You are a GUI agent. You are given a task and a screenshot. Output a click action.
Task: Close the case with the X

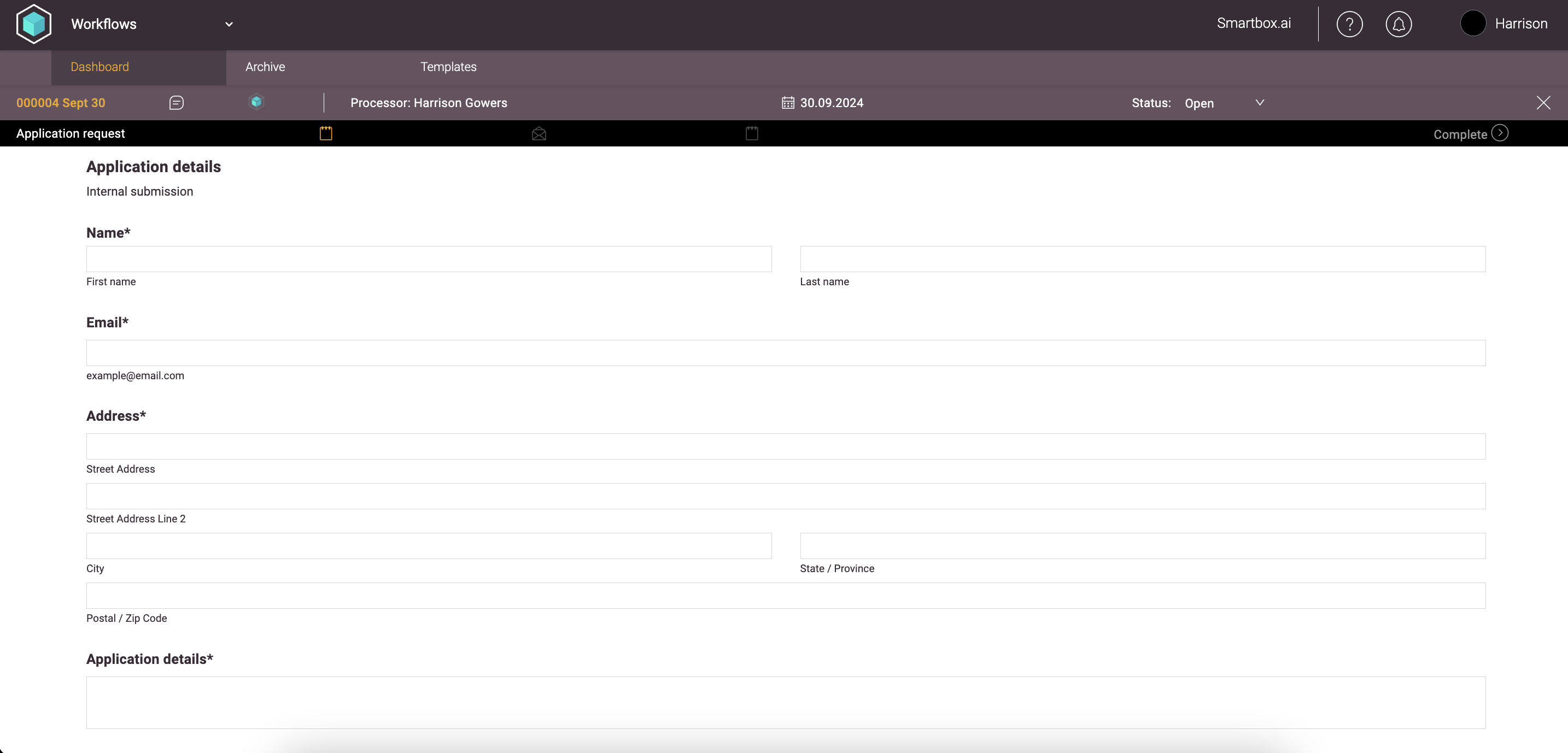(1543, 103)
